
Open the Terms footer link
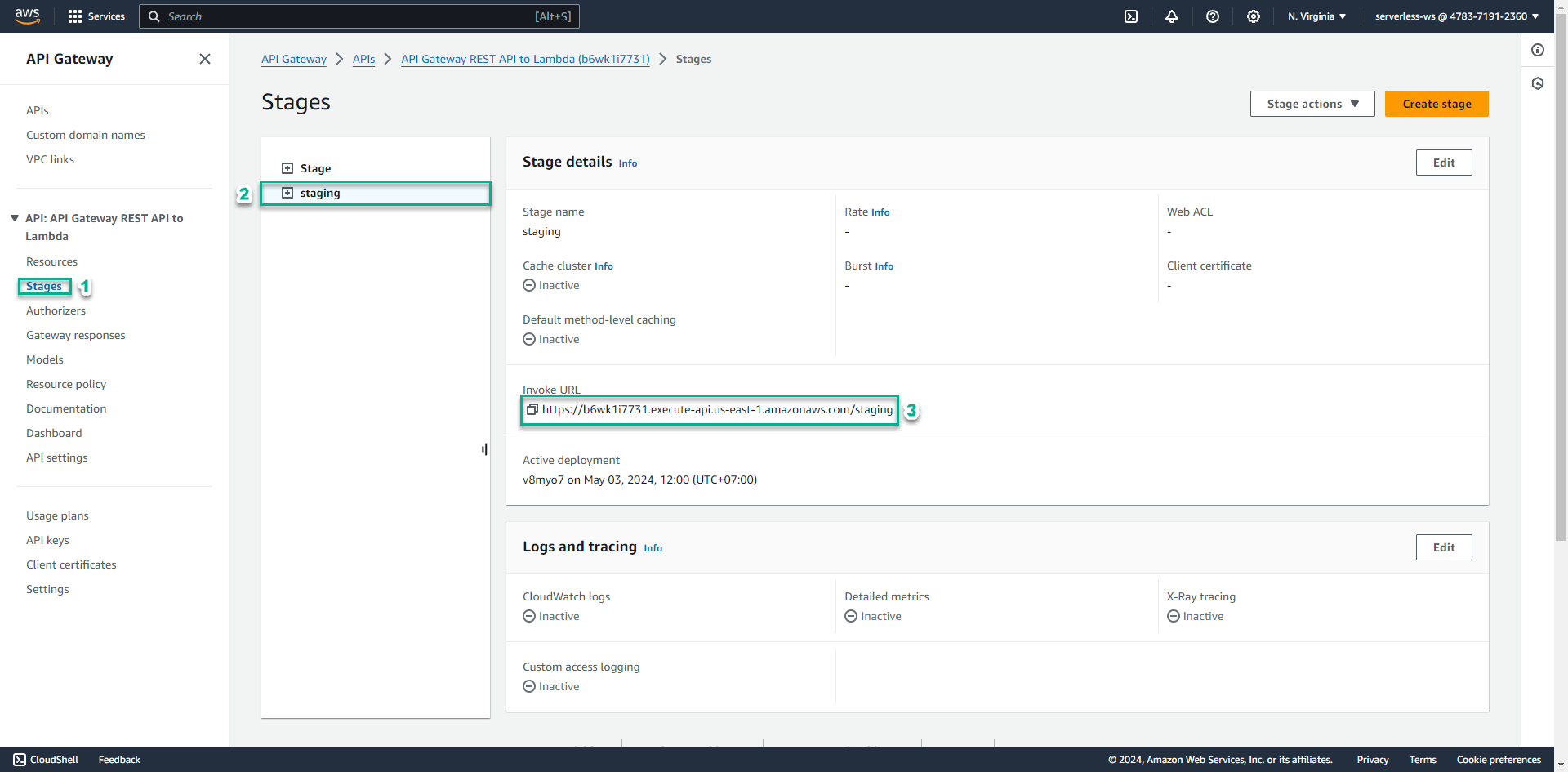coord(1423,760)
